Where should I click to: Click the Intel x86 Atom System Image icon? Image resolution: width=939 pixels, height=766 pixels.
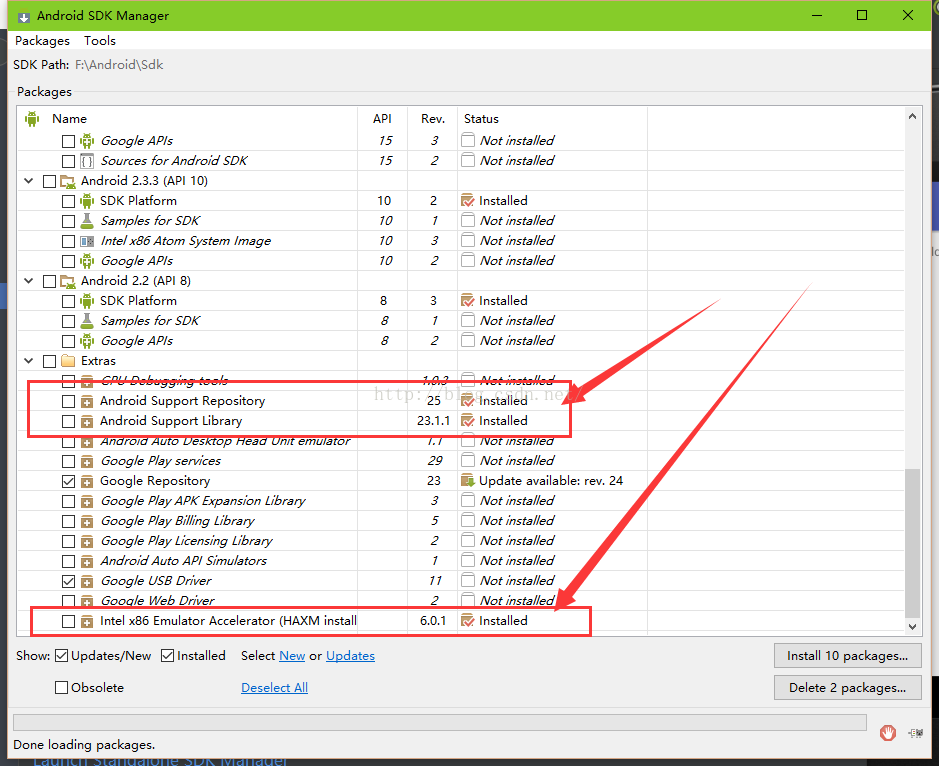87,241
